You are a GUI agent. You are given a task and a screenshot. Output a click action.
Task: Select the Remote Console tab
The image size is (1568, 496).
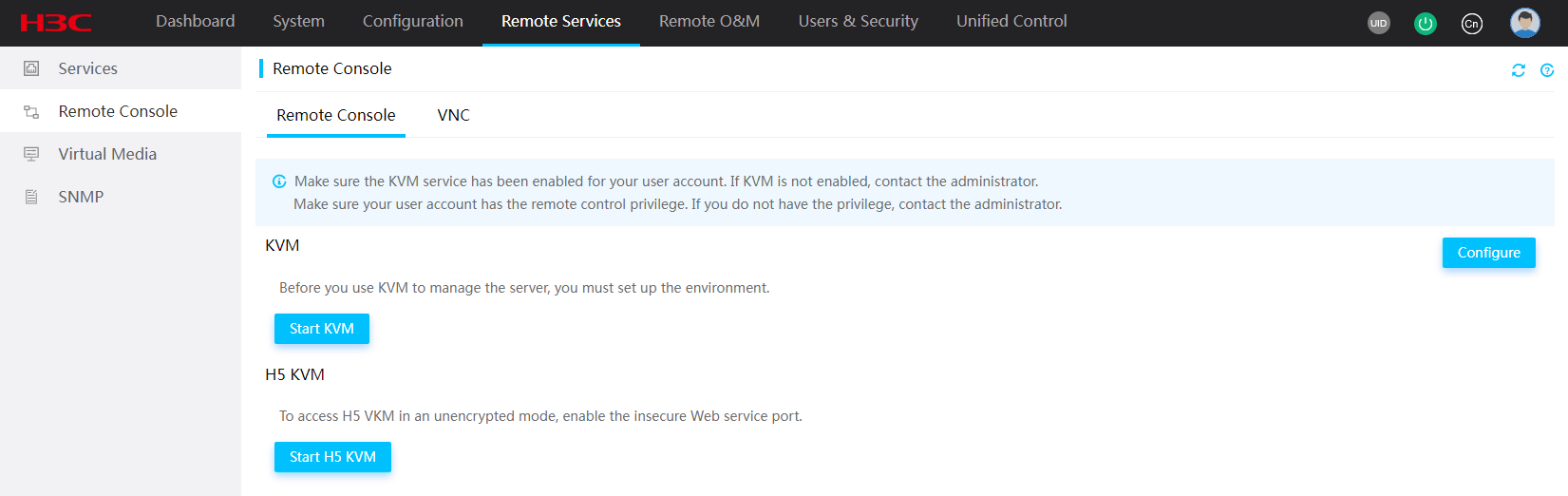[336, 115]
